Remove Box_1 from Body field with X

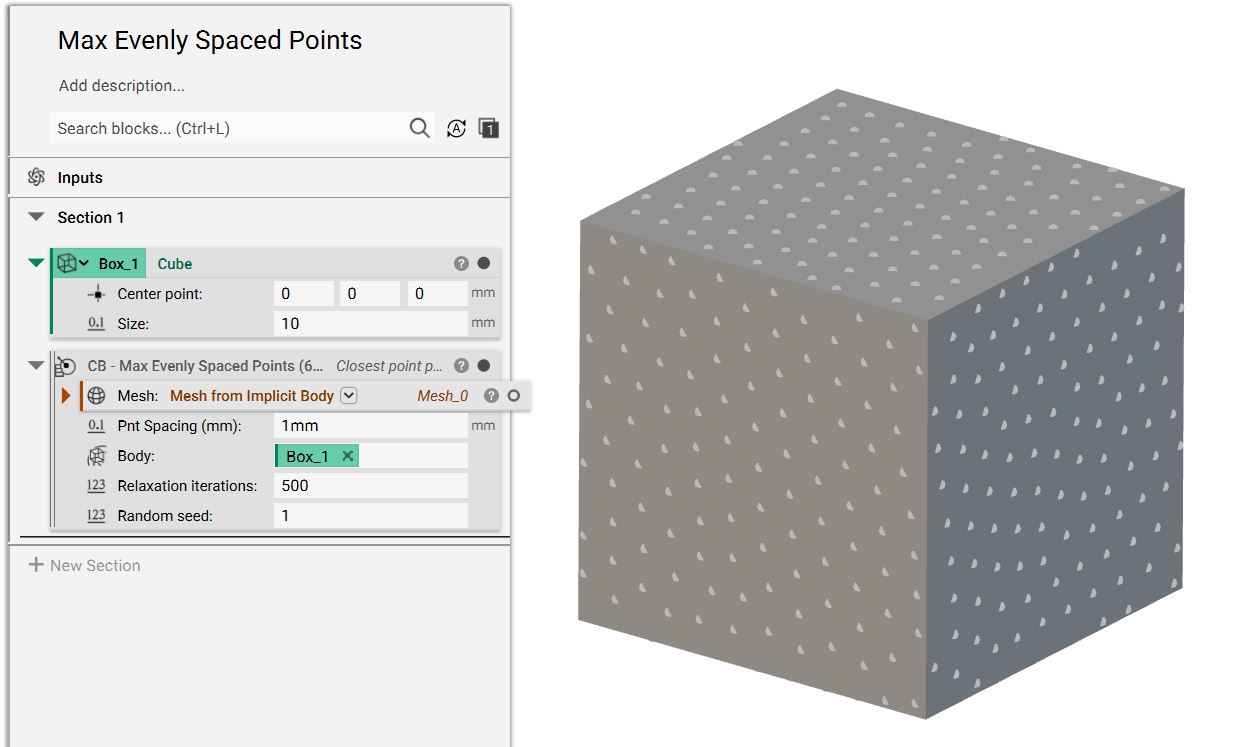(347, 456)
